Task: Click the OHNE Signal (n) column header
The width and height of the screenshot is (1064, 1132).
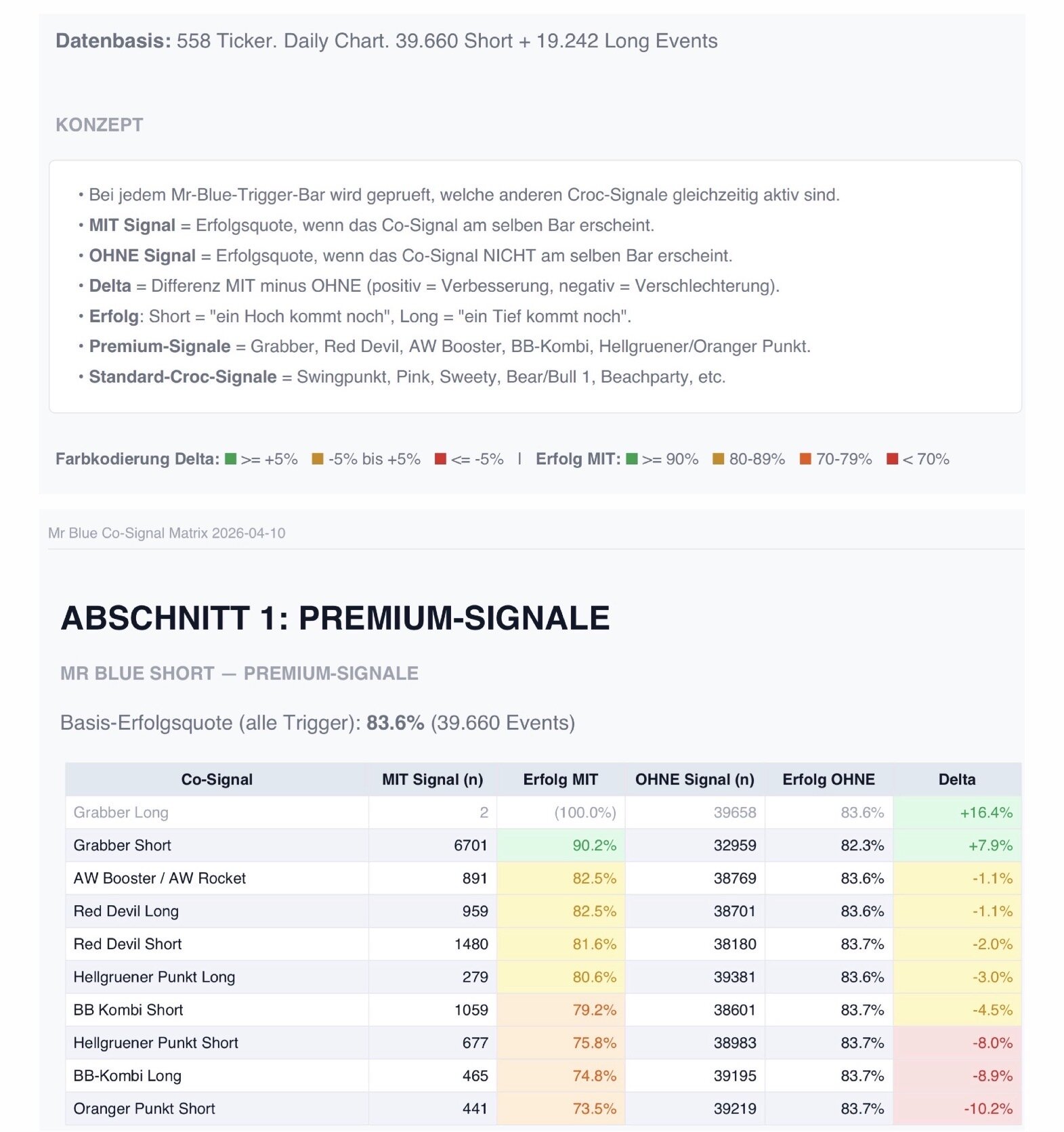Action: (694, 779)
